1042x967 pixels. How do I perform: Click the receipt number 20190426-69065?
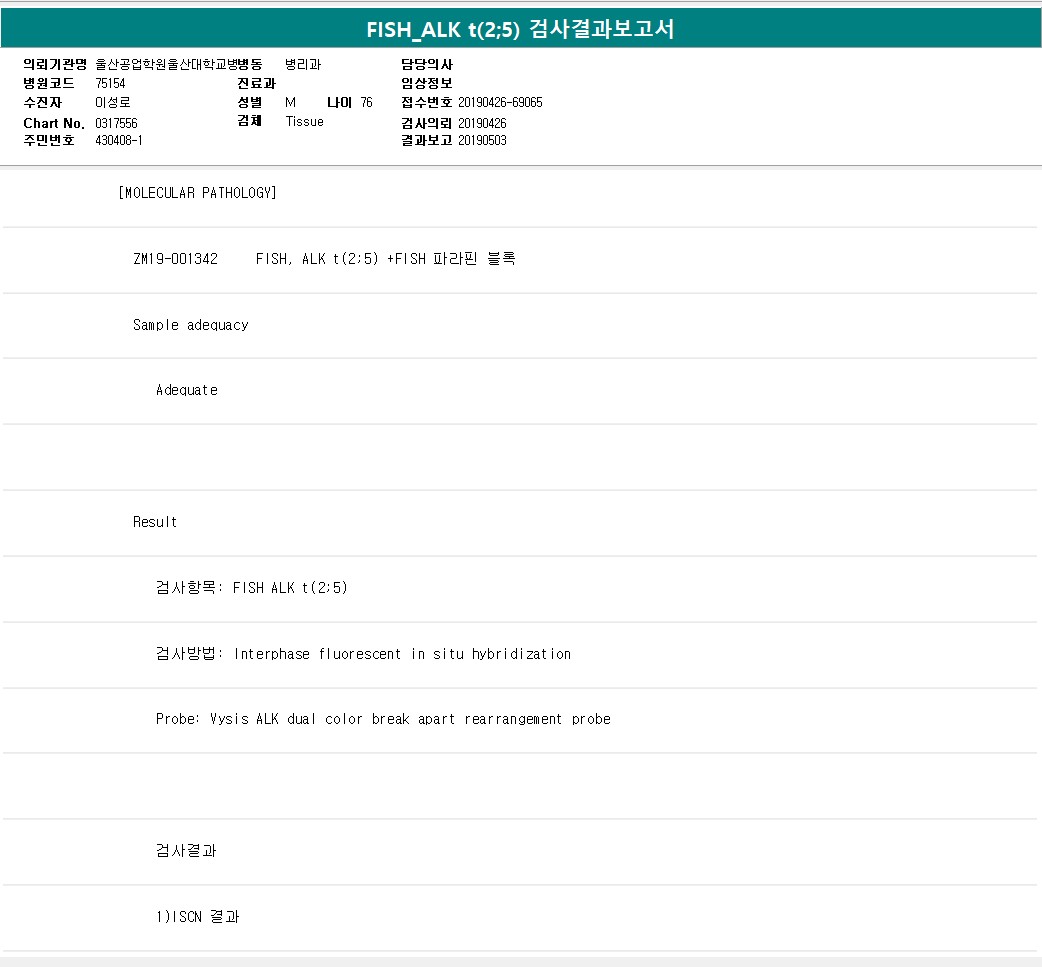(x=500, y=102)
